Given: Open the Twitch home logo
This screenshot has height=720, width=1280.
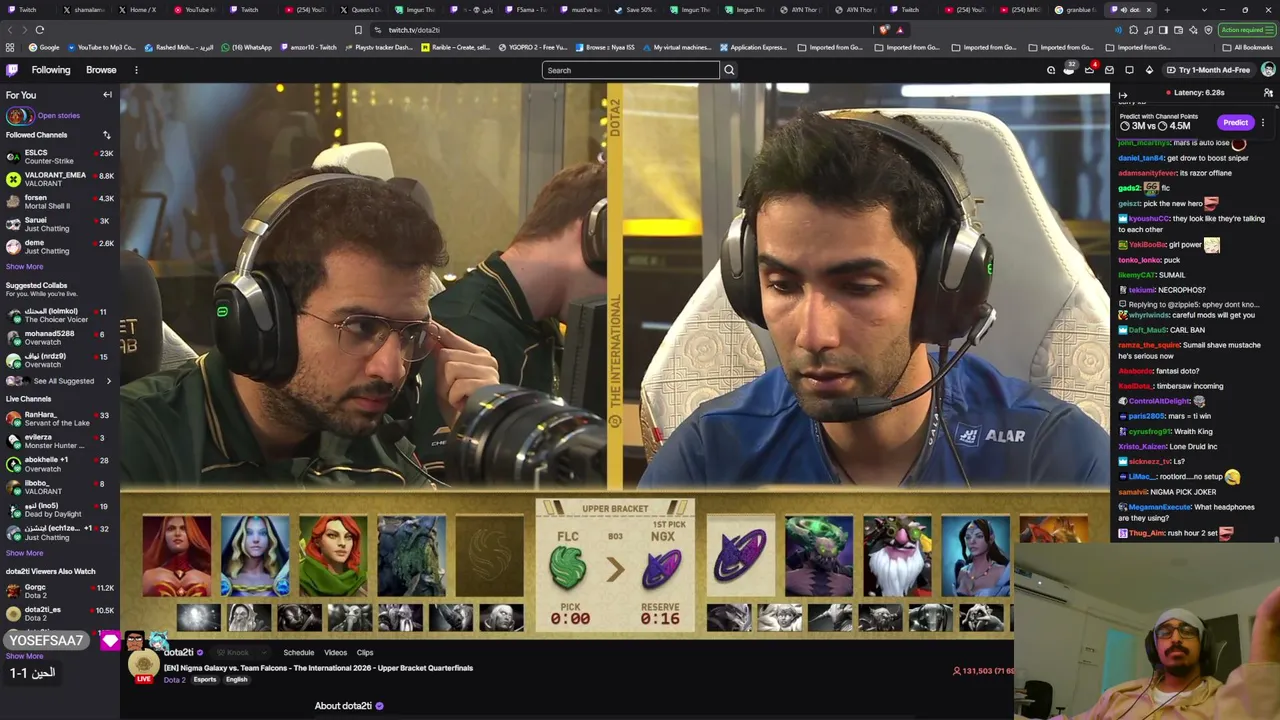Looking at the screenshot, I should tap(12, 70).
